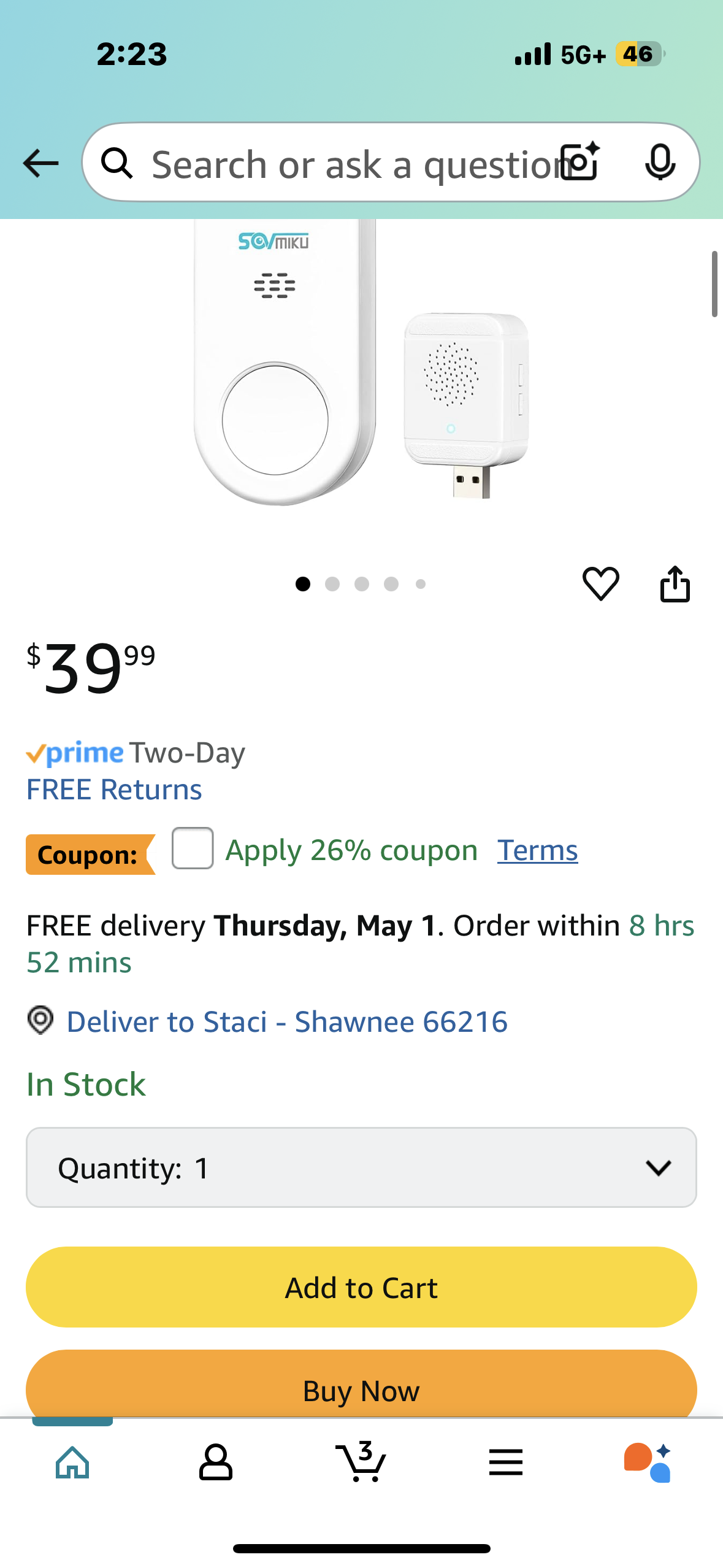The image size is (723, 1568).
Task: Go to the Home tab
Action: (x=72, y=1462)
